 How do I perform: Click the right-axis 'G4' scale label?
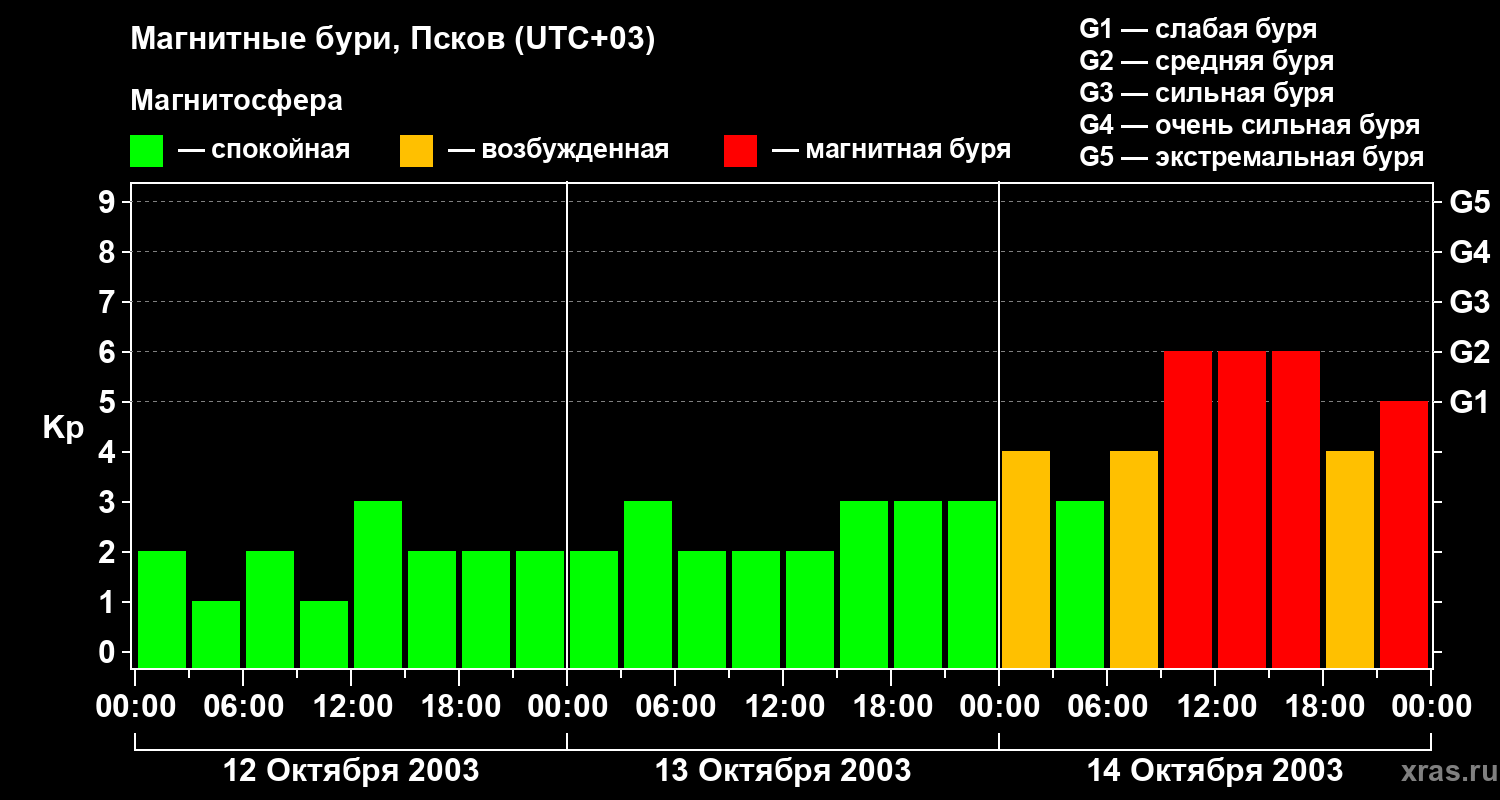[x=1469, y=252]
